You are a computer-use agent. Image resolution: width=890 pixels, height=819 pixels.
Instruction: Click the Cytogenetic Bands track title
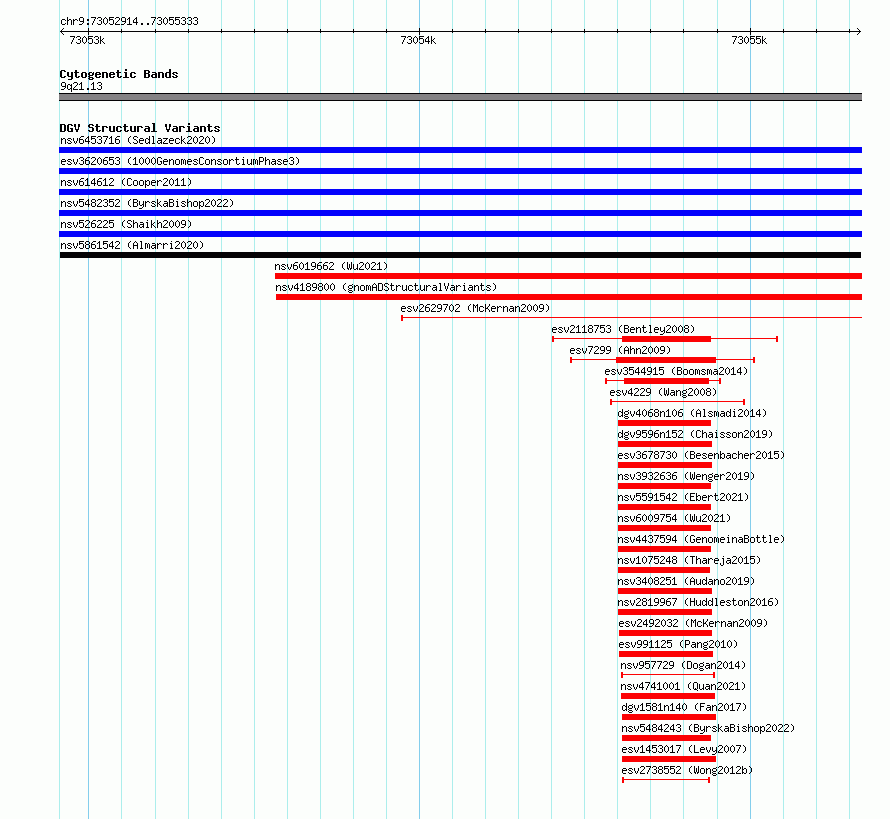pyautogui.click(x=119, y=74)
